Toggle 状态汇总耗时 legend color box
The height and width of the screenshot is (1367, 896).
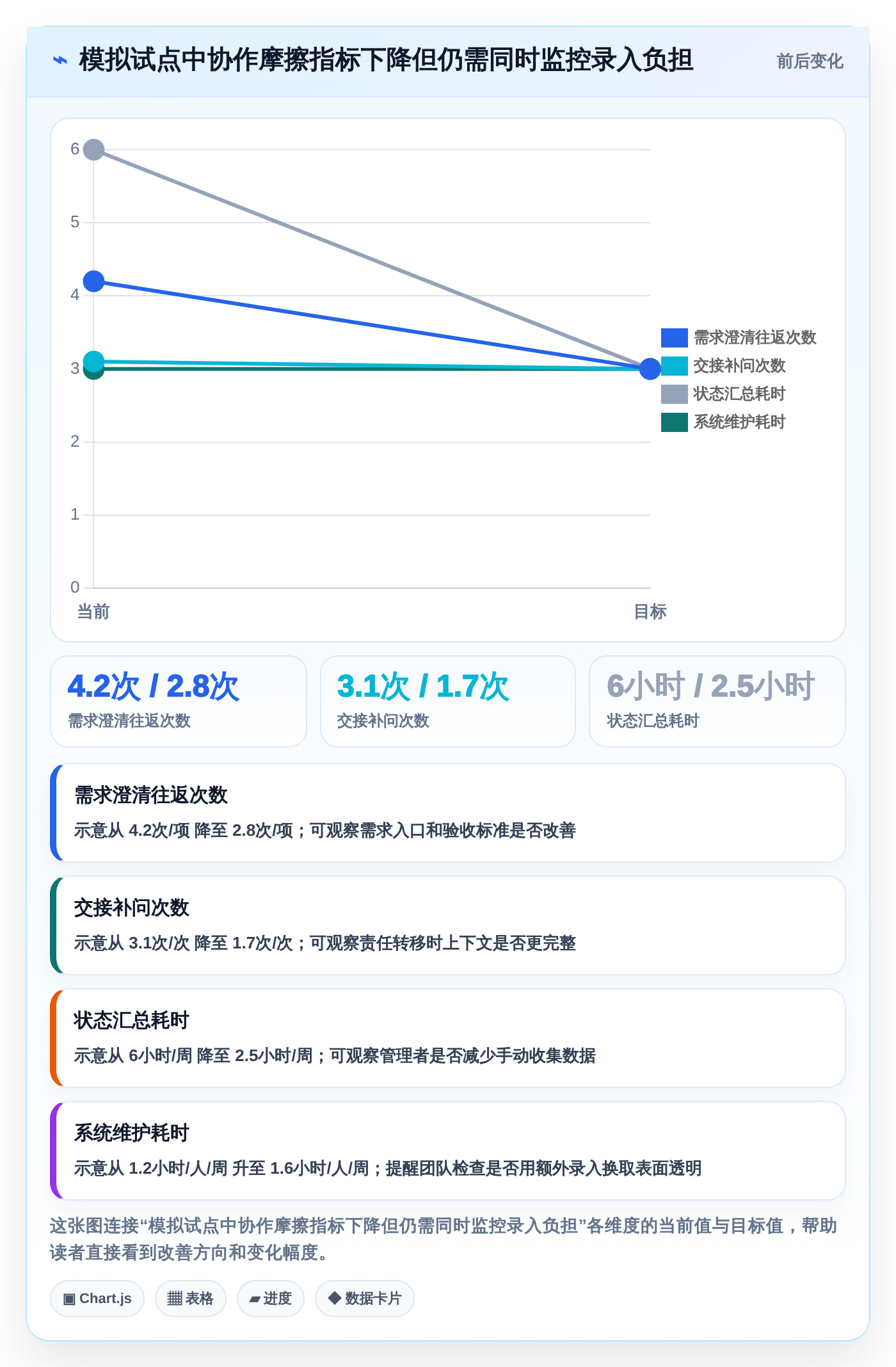(x=674, y=394)
